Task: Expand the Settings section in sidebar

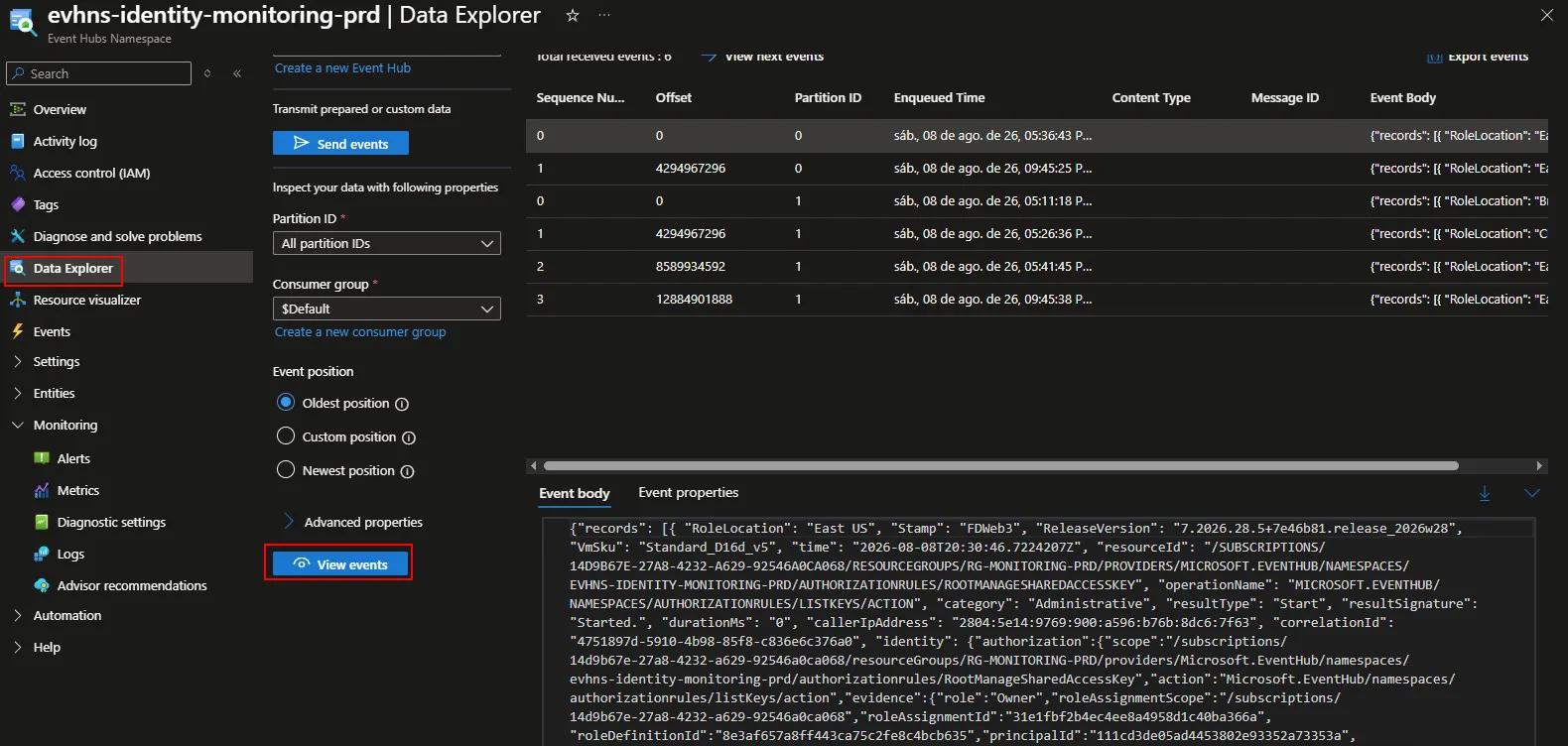Action: 17,361
